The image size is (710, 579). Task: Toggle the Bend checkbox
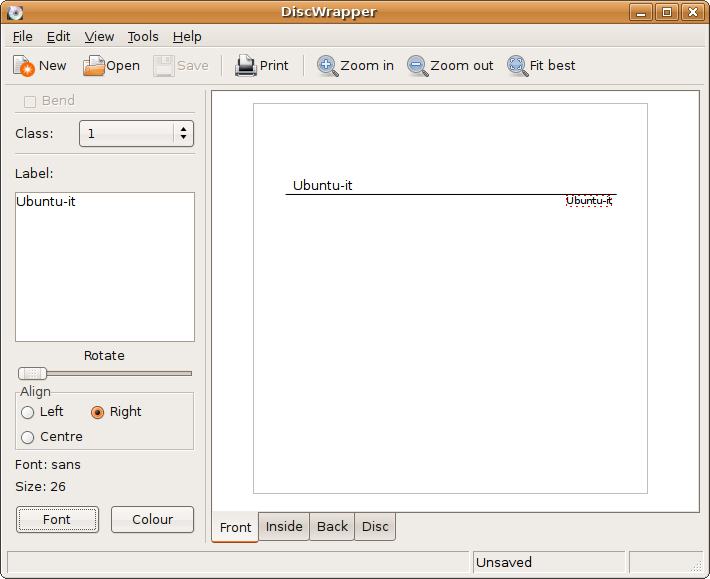[x=30, y=101]
